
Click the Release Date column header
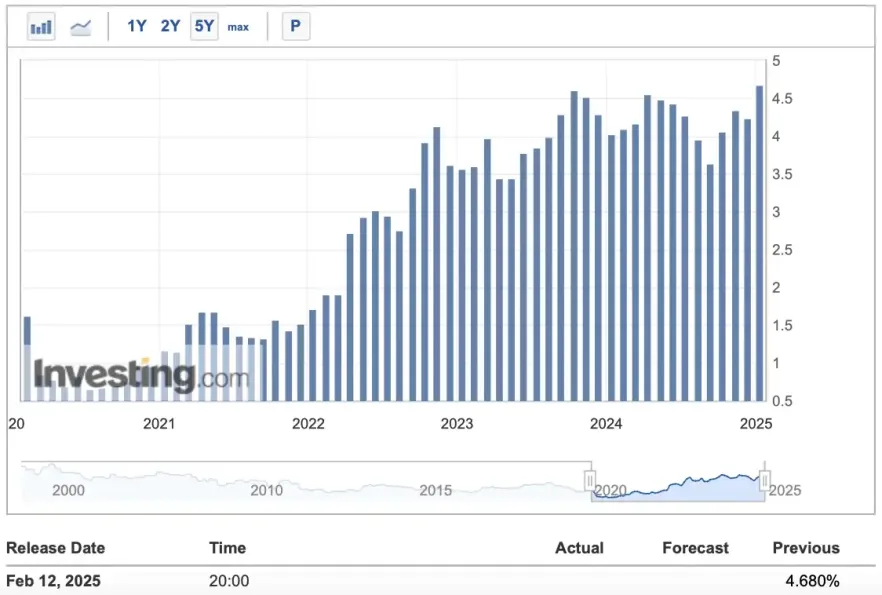coord(56,548)
